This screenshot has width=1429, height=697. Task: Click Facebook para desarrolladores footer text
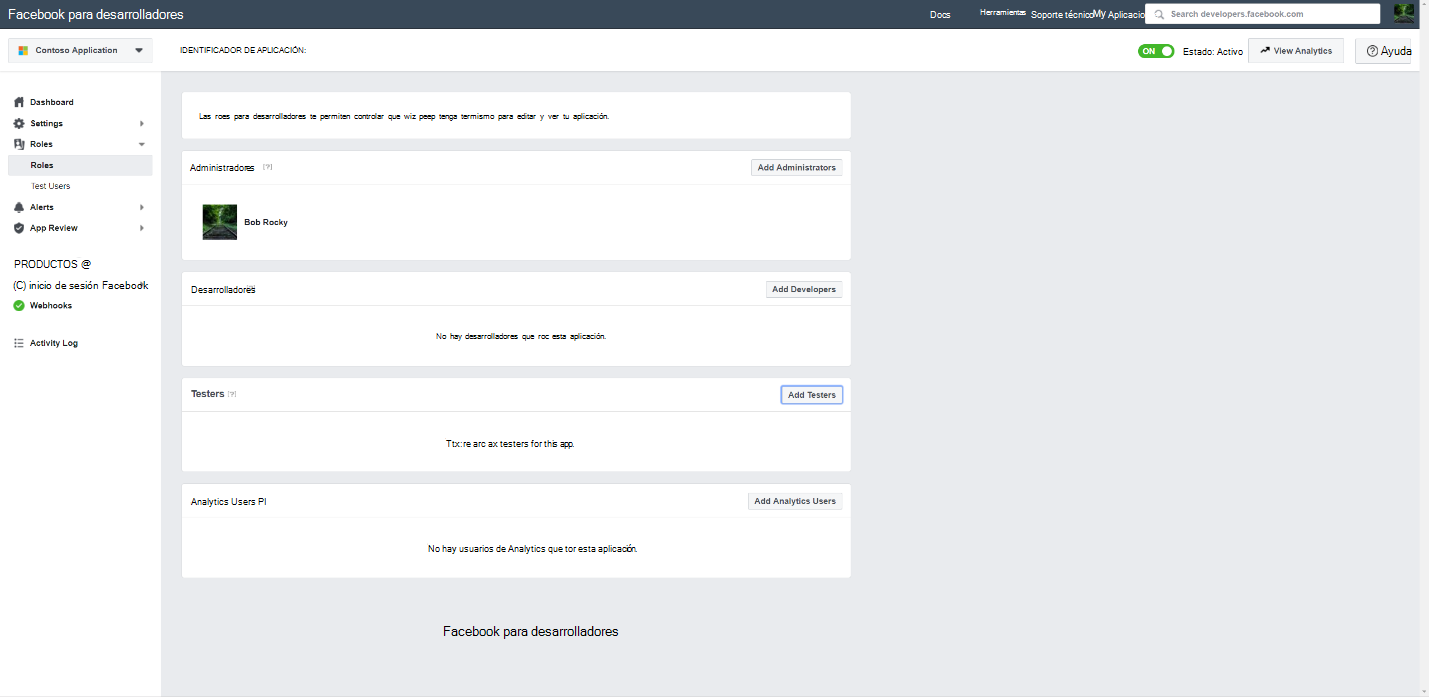pyautogui.click(x=531, y=632)
